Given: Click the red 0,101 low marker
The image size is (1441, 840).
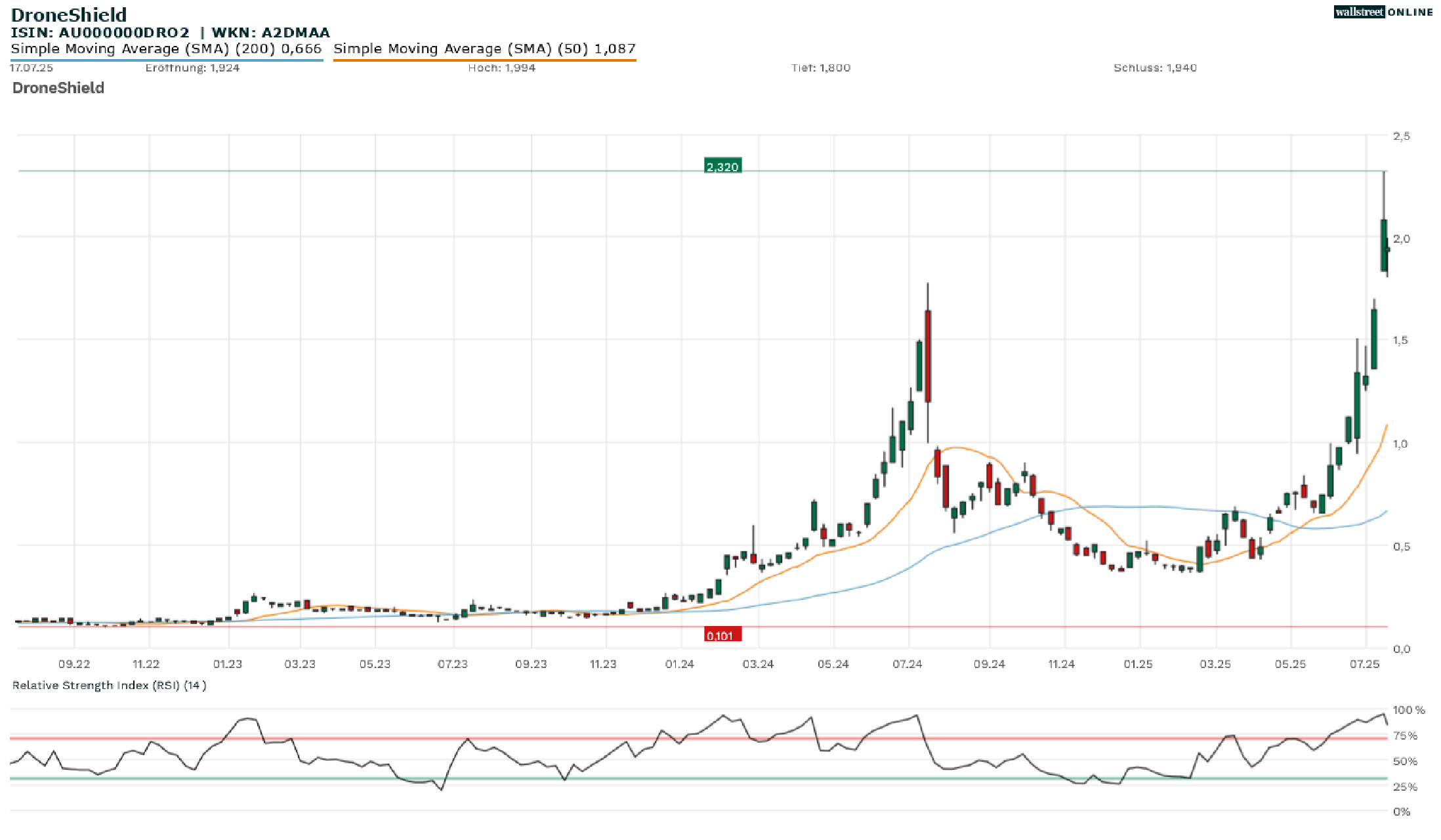Looking at the screenshot, I should 722,635.
